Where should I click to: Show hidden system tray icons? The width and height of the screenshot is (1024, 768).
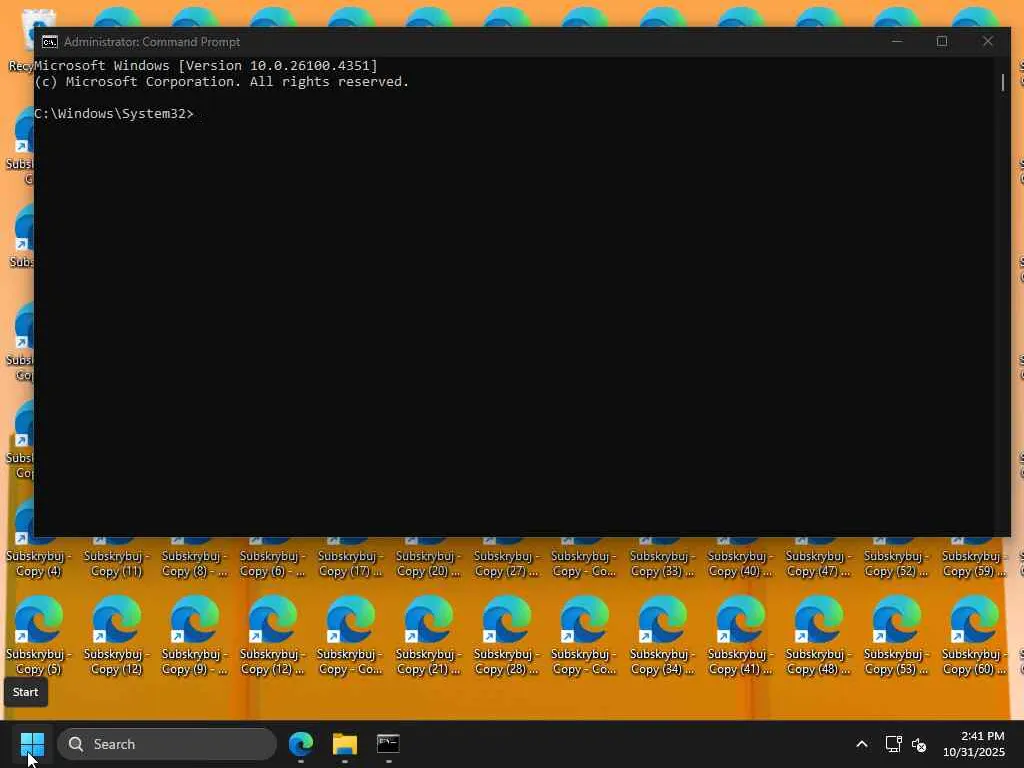pos(861,744)
